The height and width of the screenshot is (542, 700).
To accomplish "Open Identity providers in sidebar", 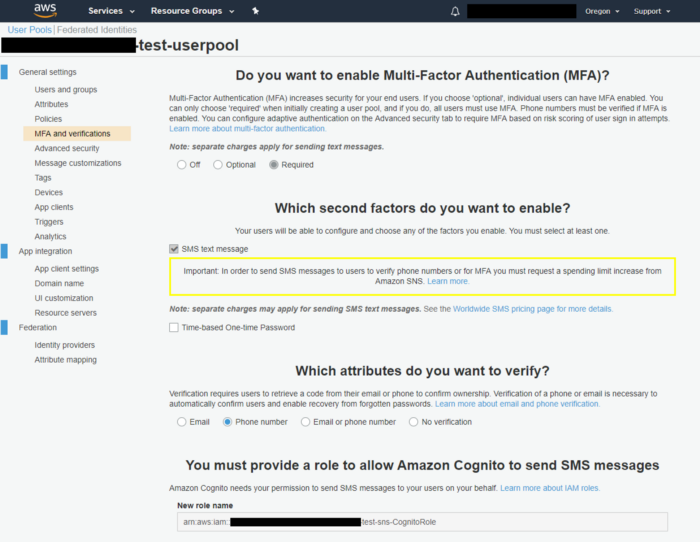I will tap(65, 345).
